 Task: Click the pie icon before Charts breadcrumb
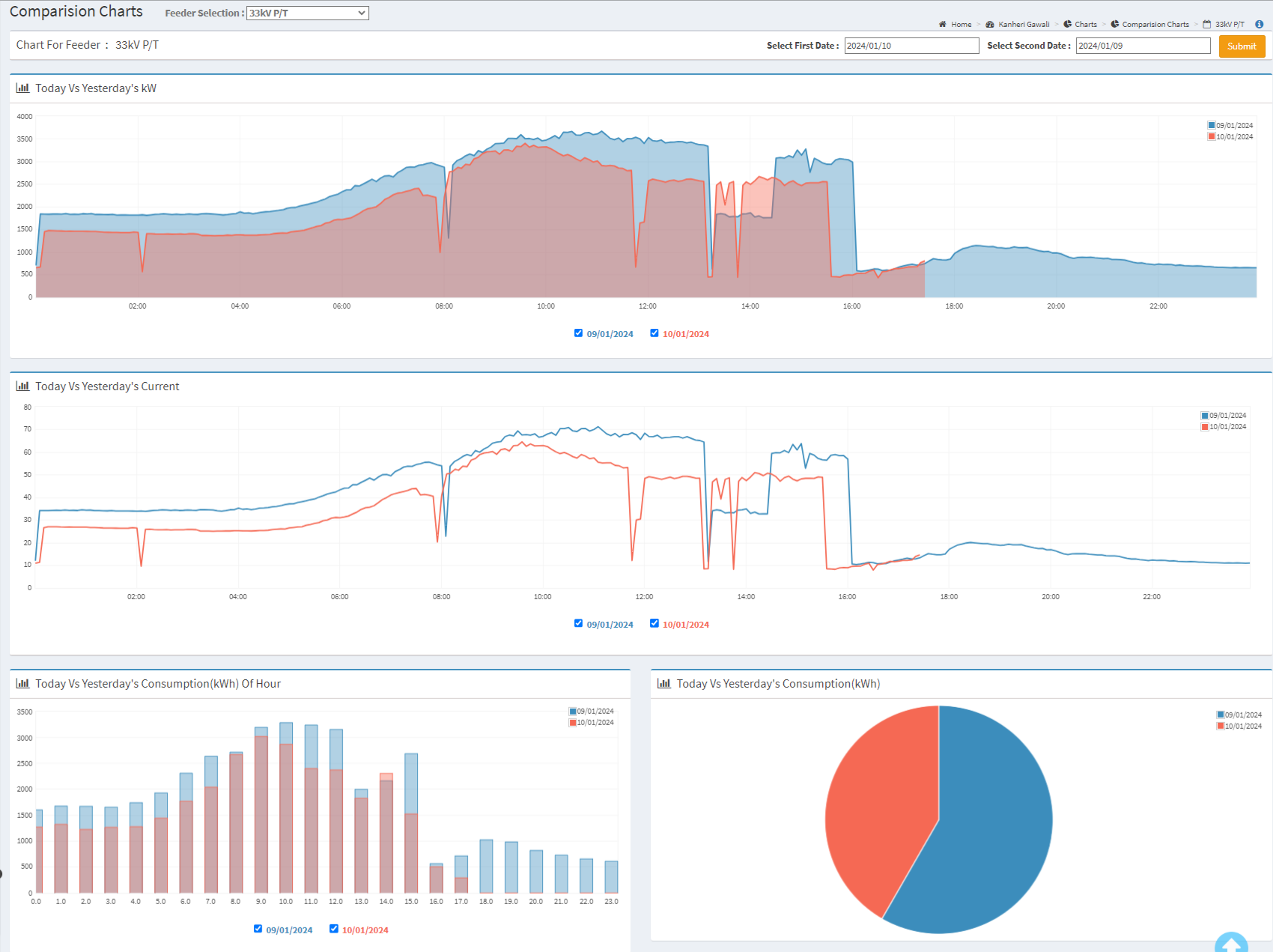(1068, 25)
